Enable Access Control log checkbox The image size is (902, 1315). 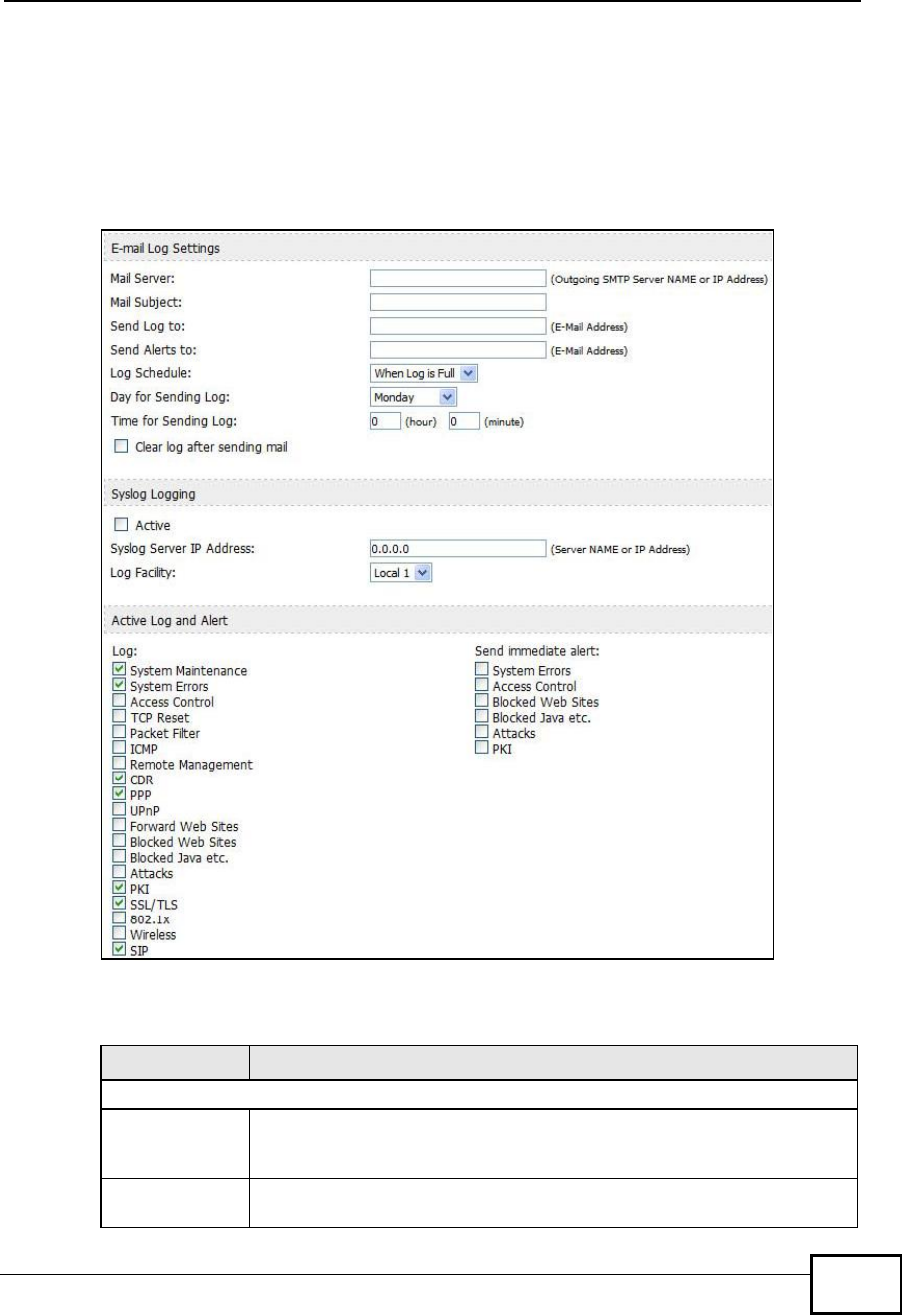[120, 702]
